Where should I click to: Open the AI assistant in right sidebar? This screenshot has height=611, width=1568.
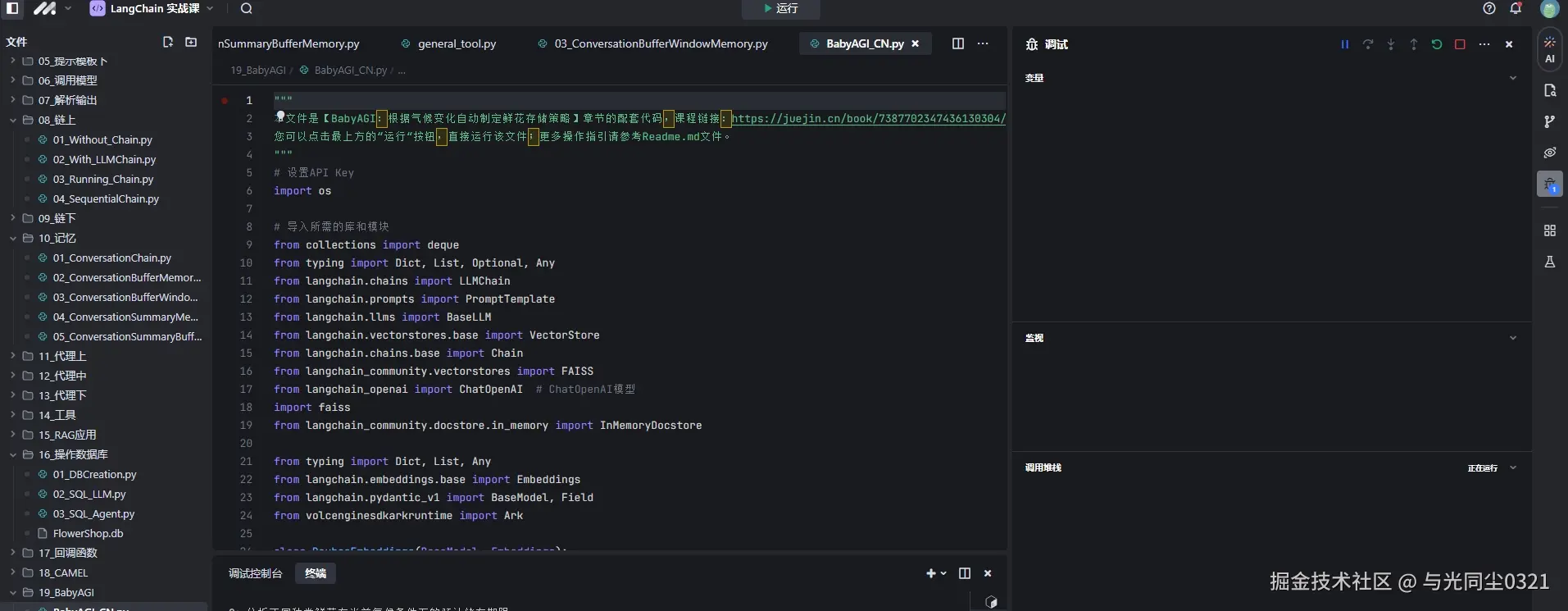pos(1549,49)
